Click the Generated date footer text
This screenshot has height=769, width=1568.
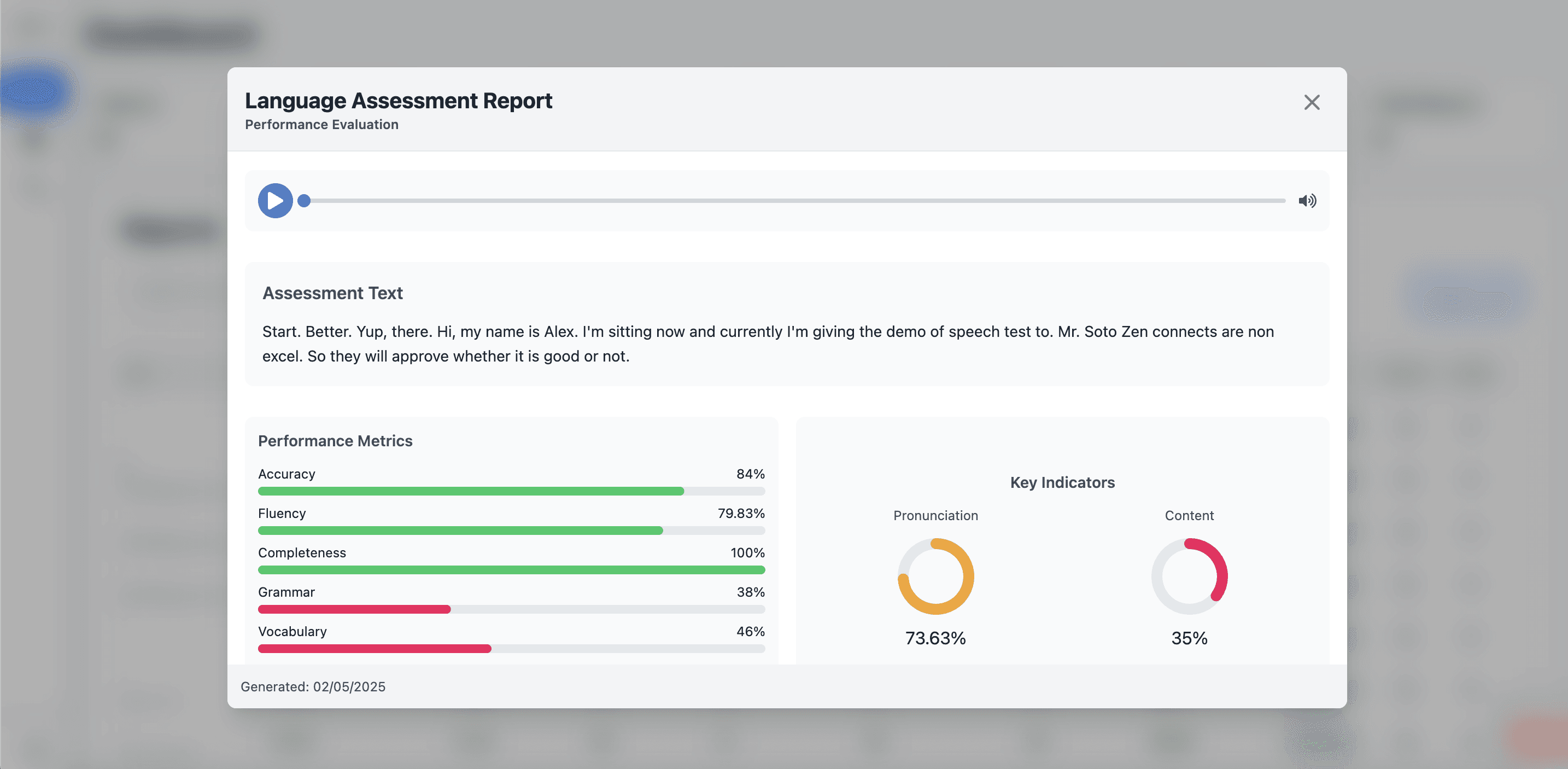click(x=313, y=687)
